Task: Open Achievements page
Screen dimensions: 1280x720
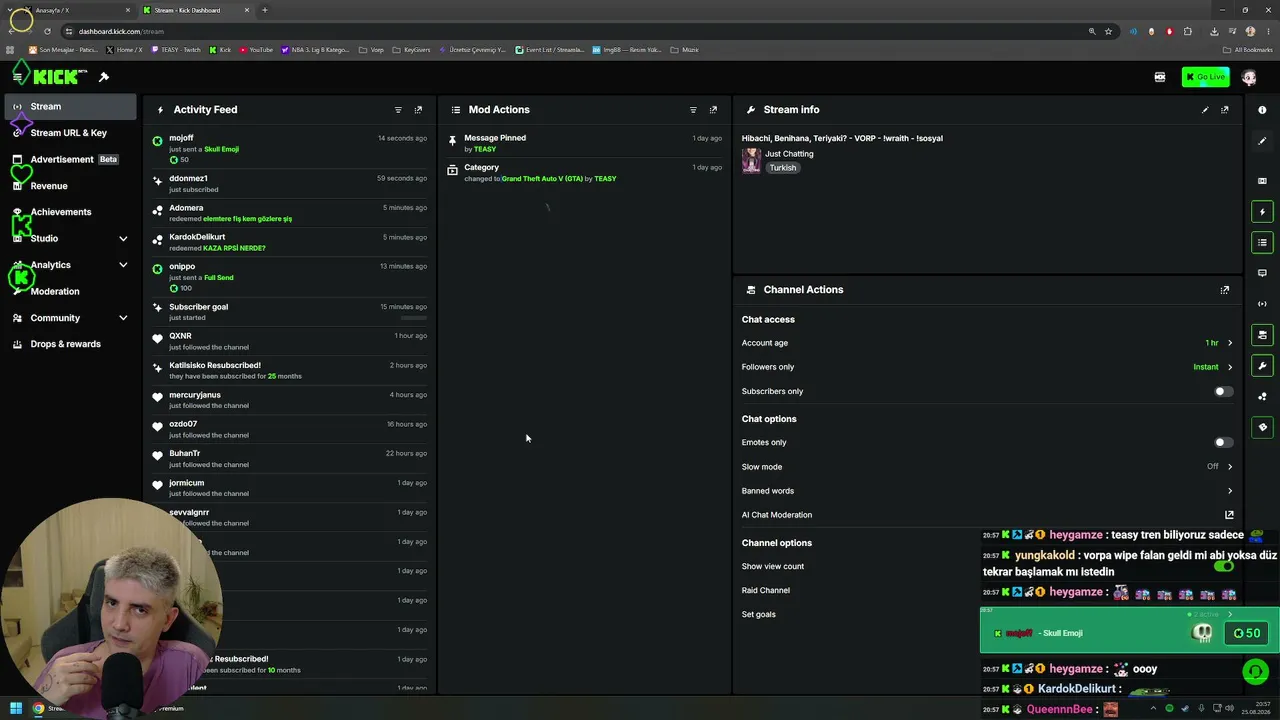Action: [x=70, y=212]
